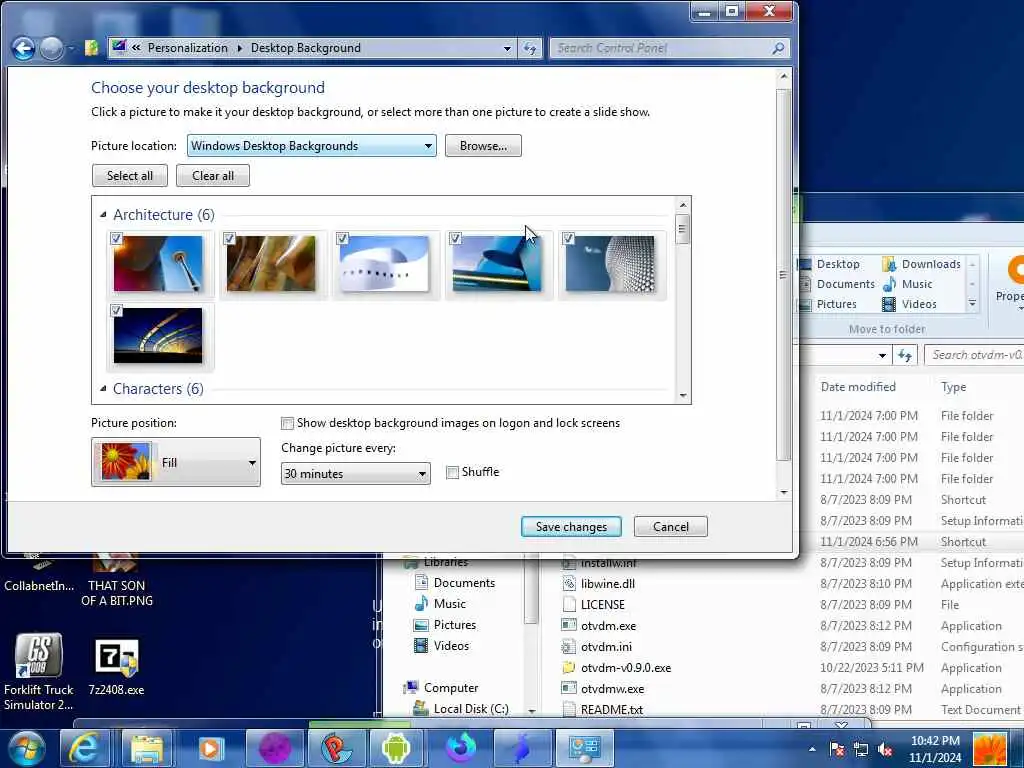Click the Desktop Background breadcrumb
This screenshot has width=1024, height=768.
click(306, 48)
